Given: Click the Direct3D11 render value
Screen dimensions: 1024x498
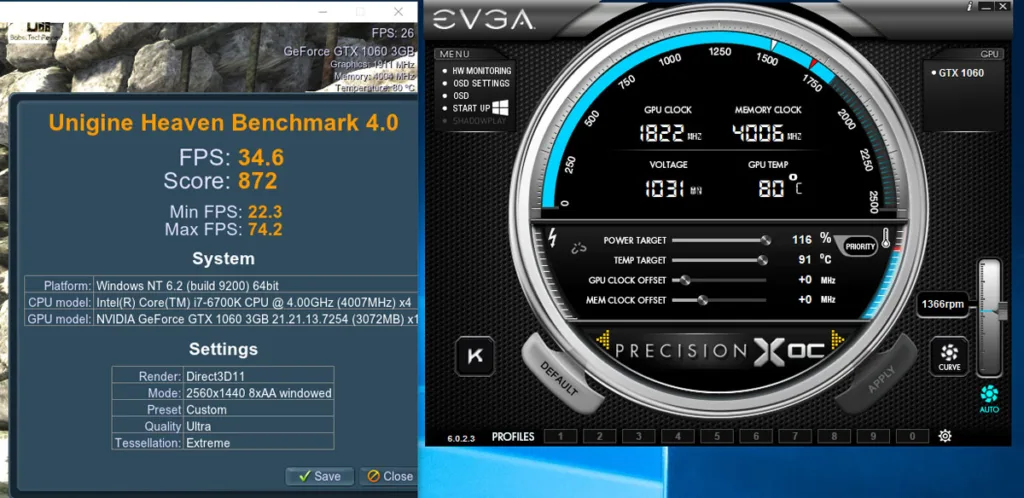Looking at the screenshot, I should coord(216,377).
